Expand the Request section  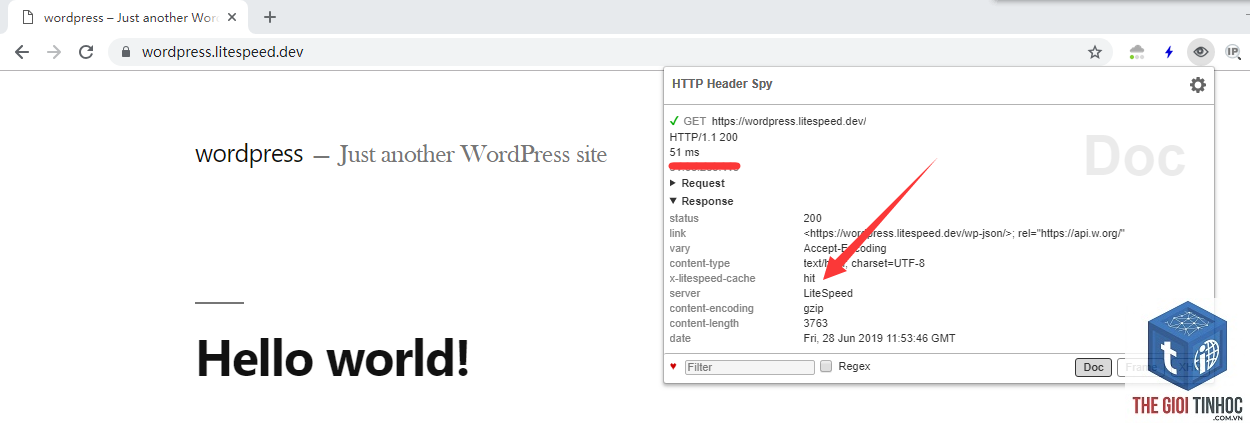tap(697, 183)
